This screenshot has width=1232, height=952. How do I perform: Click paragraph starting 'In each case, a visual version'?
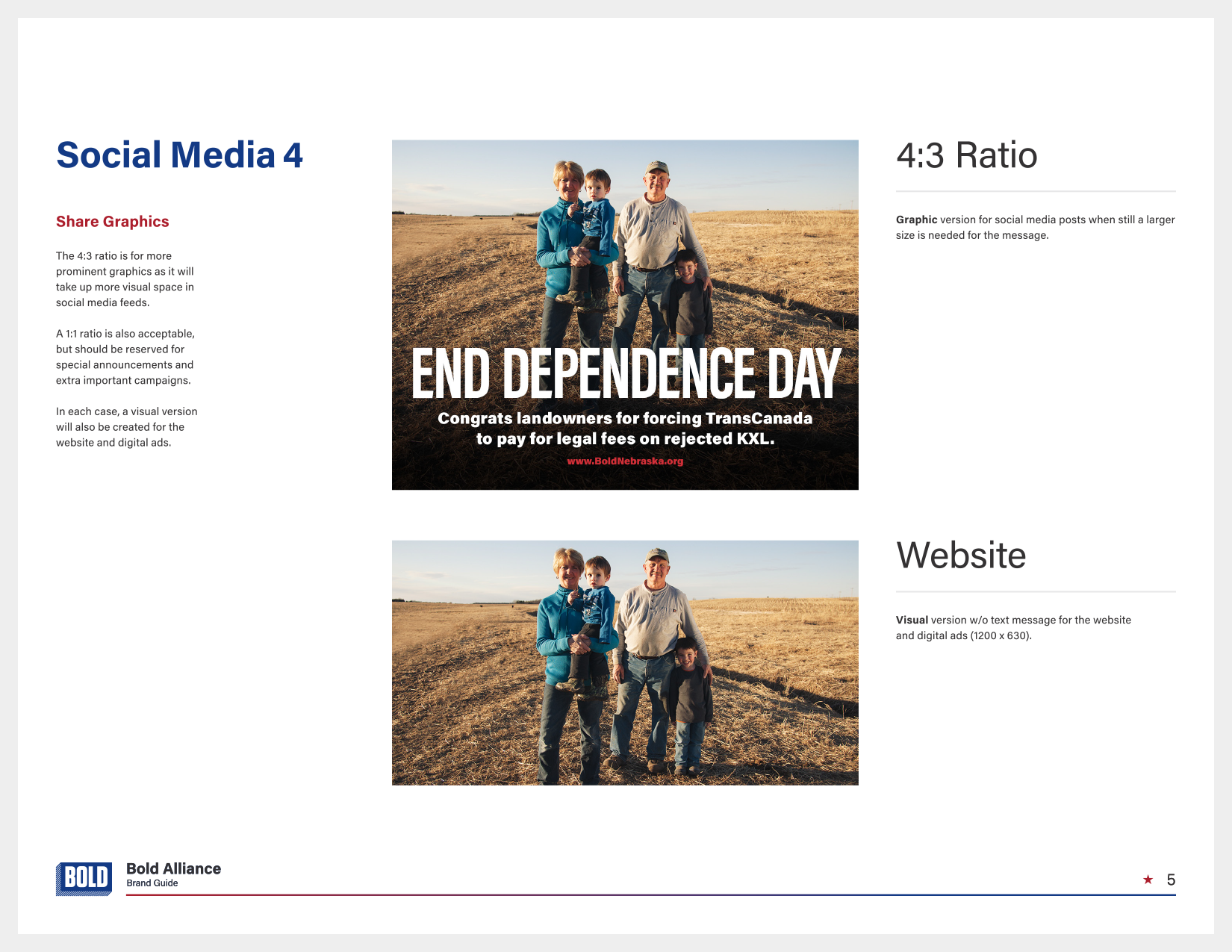127,427
